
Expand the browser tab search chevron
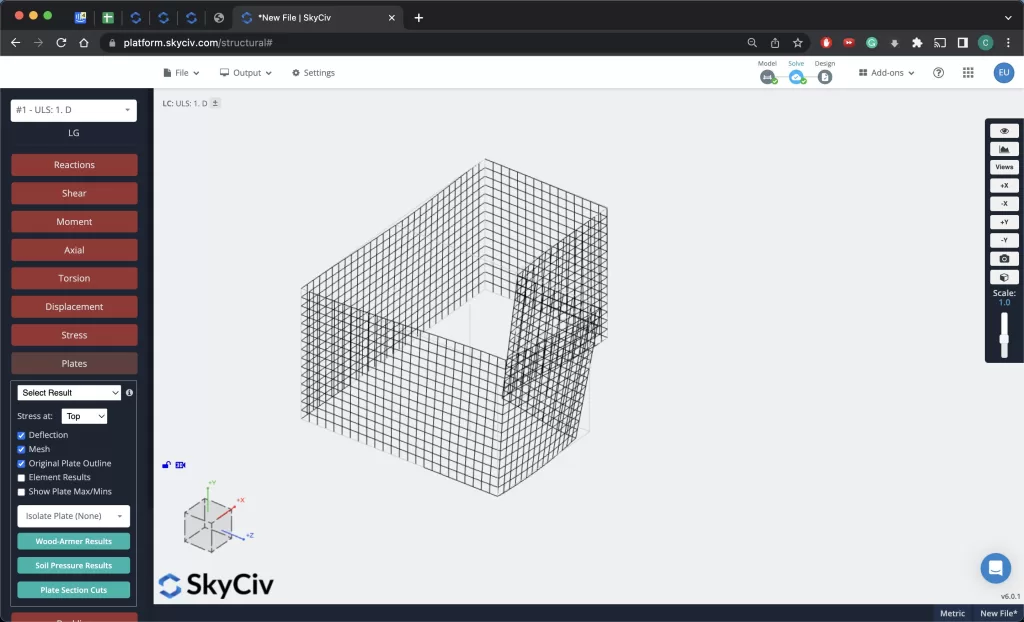point(1008,18)
